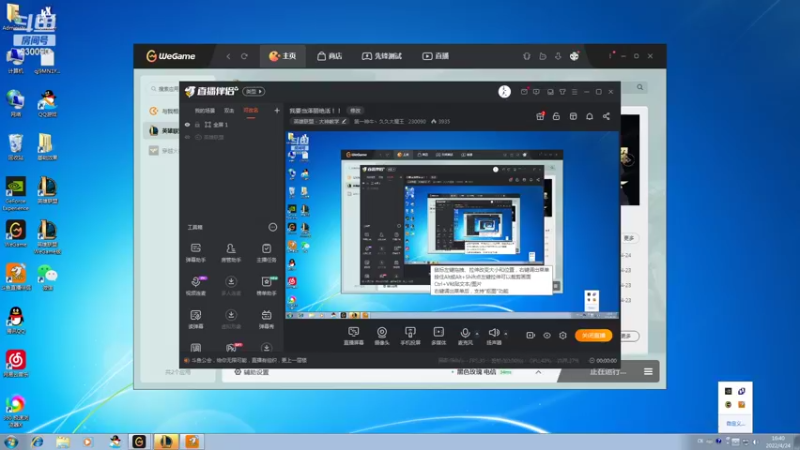This screenshot has height=450, width=800.
Task: Add 多媒体 multimedia source
Action: point(439,336)
